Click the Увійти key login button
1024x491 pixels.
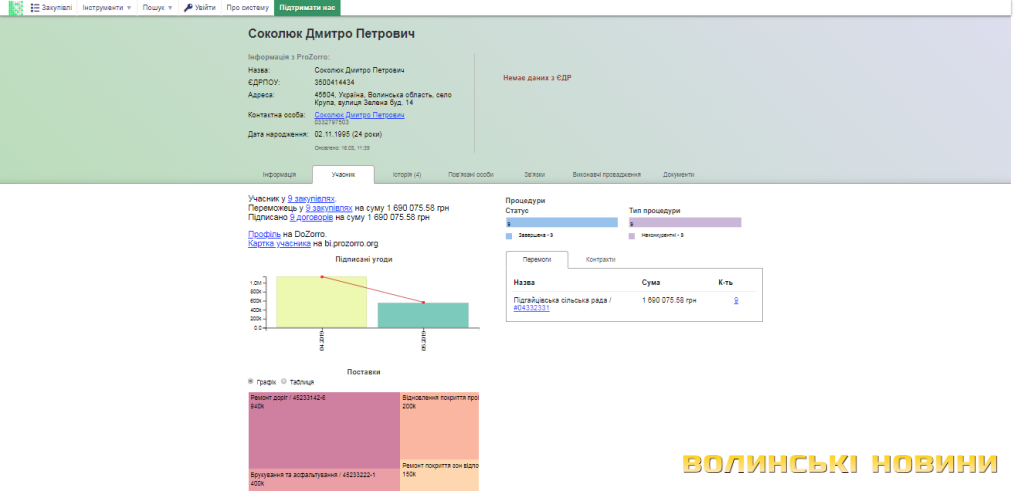pyautogui.click(x=200, y=7)
